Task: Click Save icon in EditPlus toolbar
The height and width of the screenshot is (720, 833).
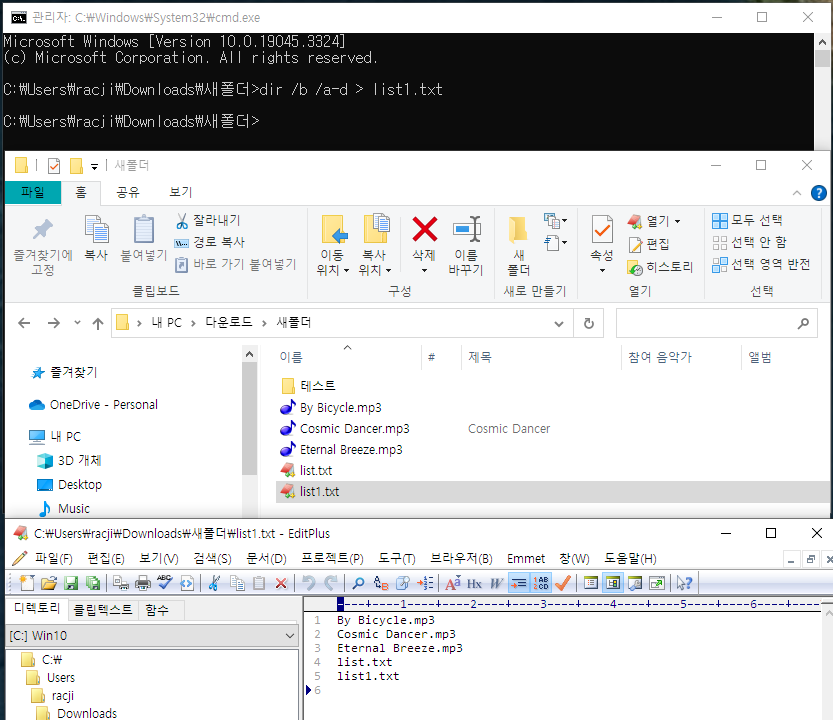Action: (x=71, y=583)
